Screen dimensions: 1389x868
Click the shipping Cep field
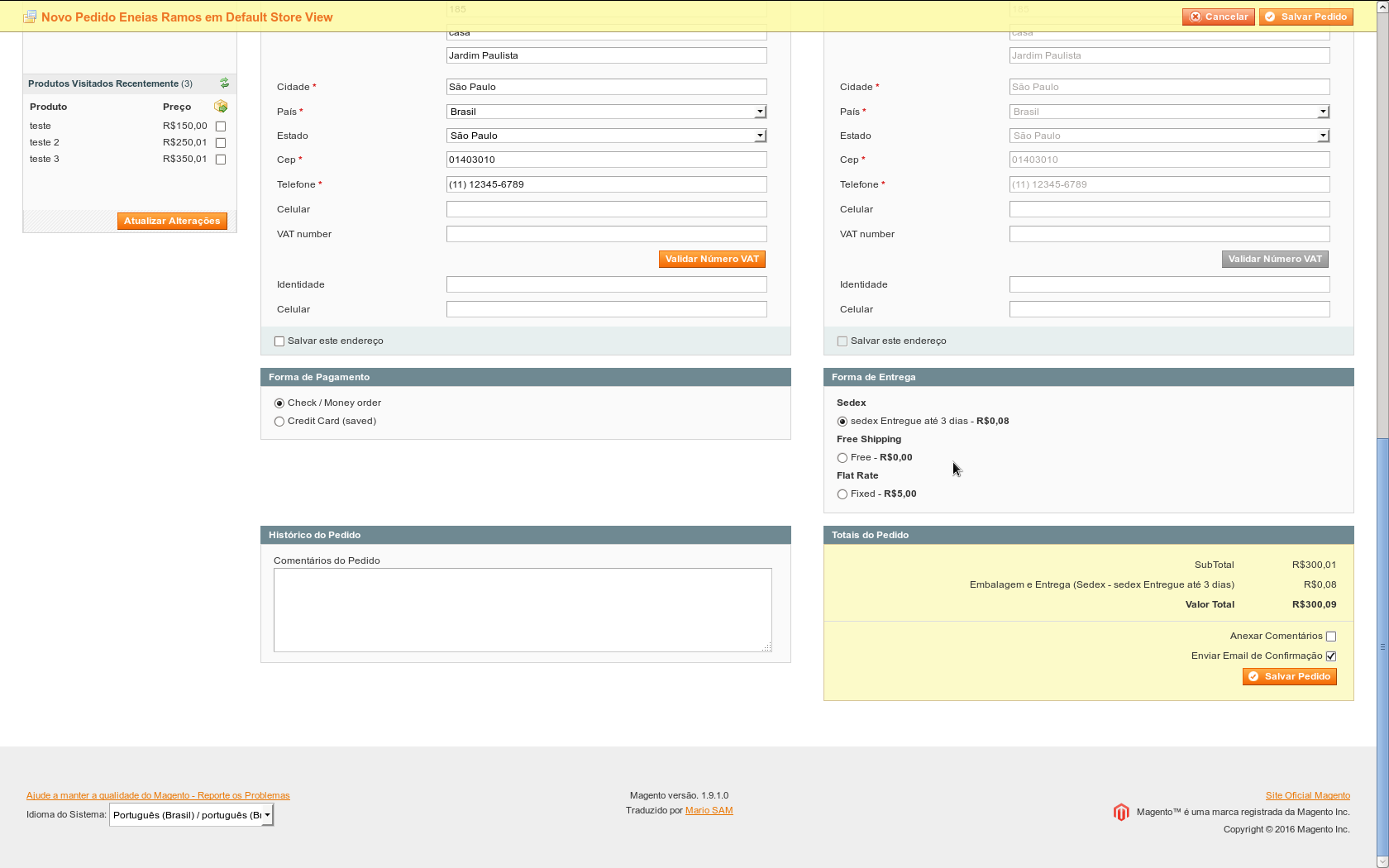click(1170, 160)
